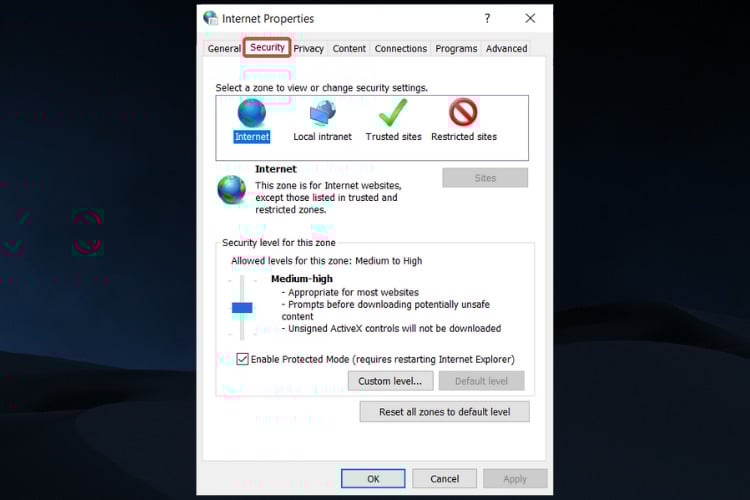Image resolution: width=750 pixels, height=500 pixels.
Task: Click the Cancel button
Action: click(444, 478)
